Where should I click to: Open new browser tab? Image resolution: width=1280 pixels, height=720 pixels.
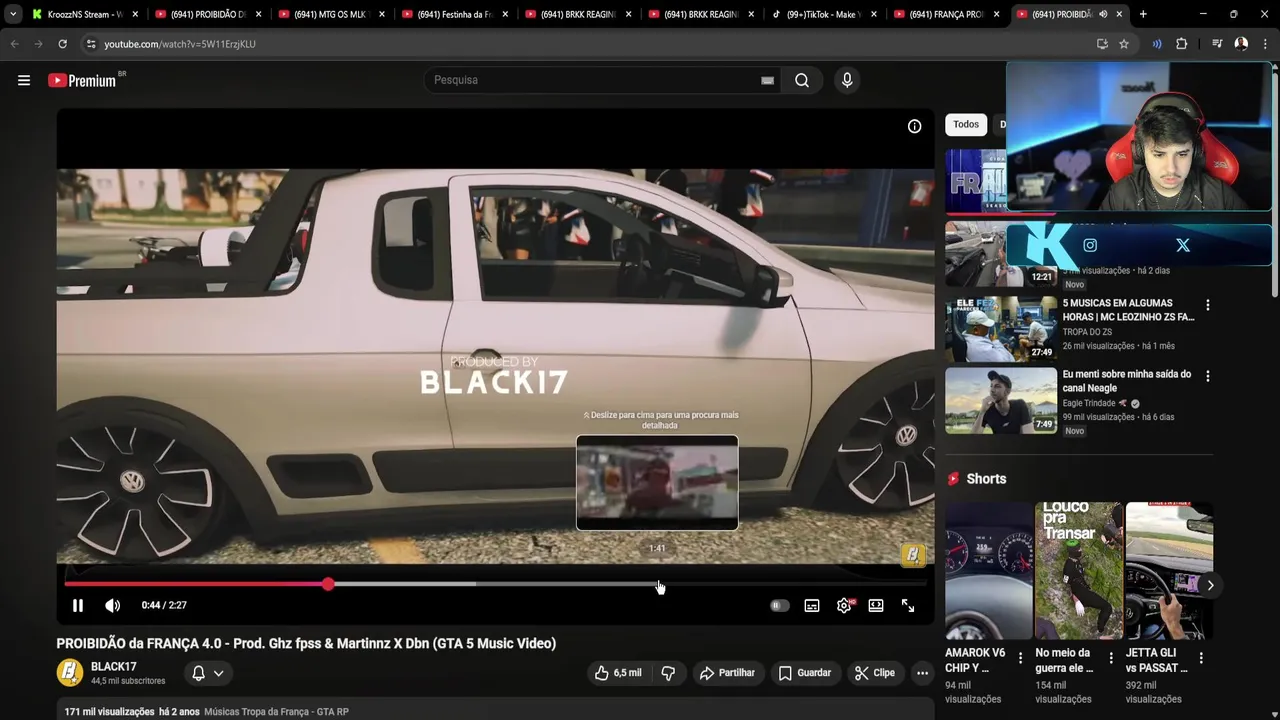1143,14
